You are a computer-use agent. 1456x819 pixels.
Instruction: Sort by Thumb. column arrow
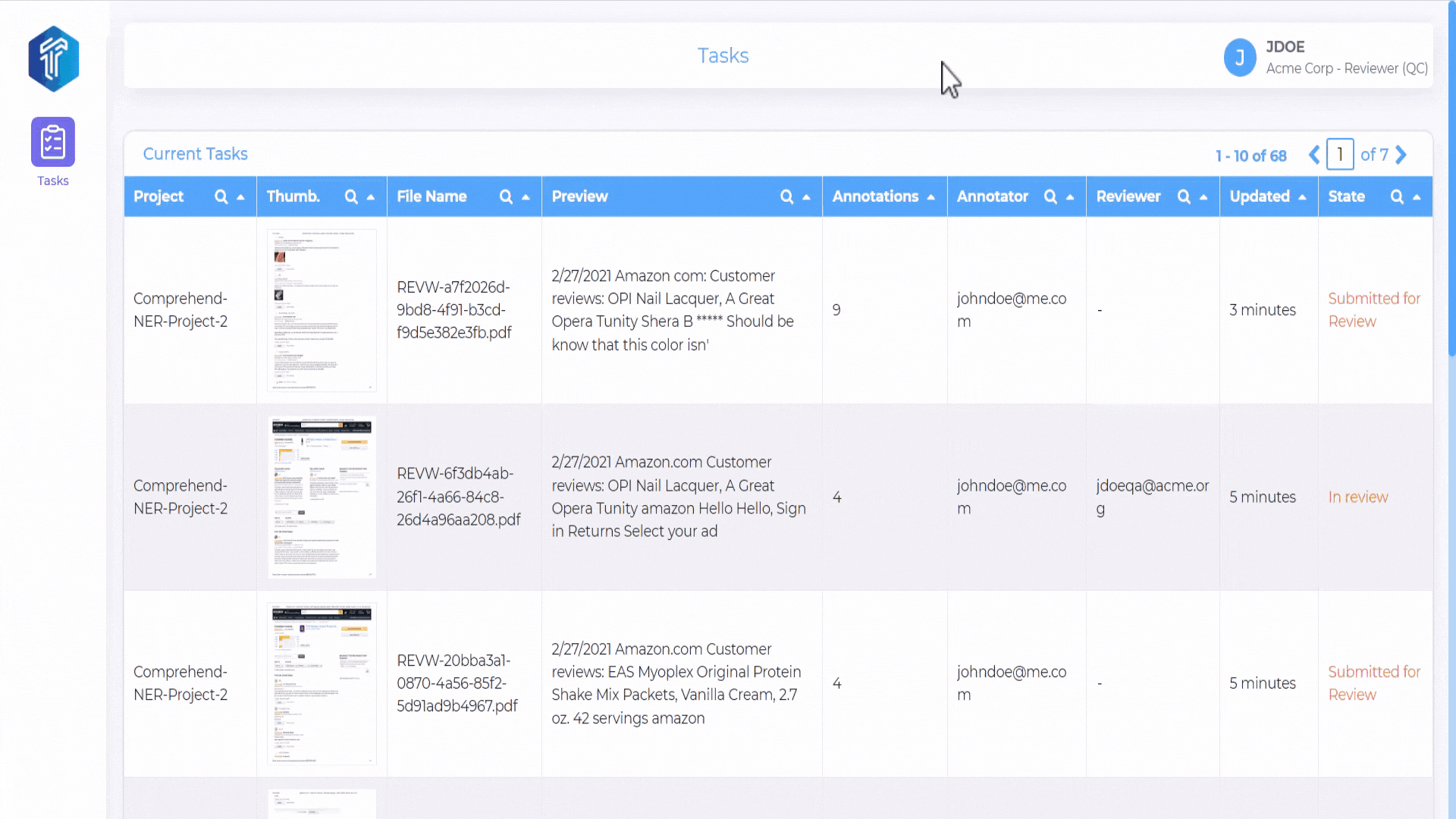(x=371, y=197)
